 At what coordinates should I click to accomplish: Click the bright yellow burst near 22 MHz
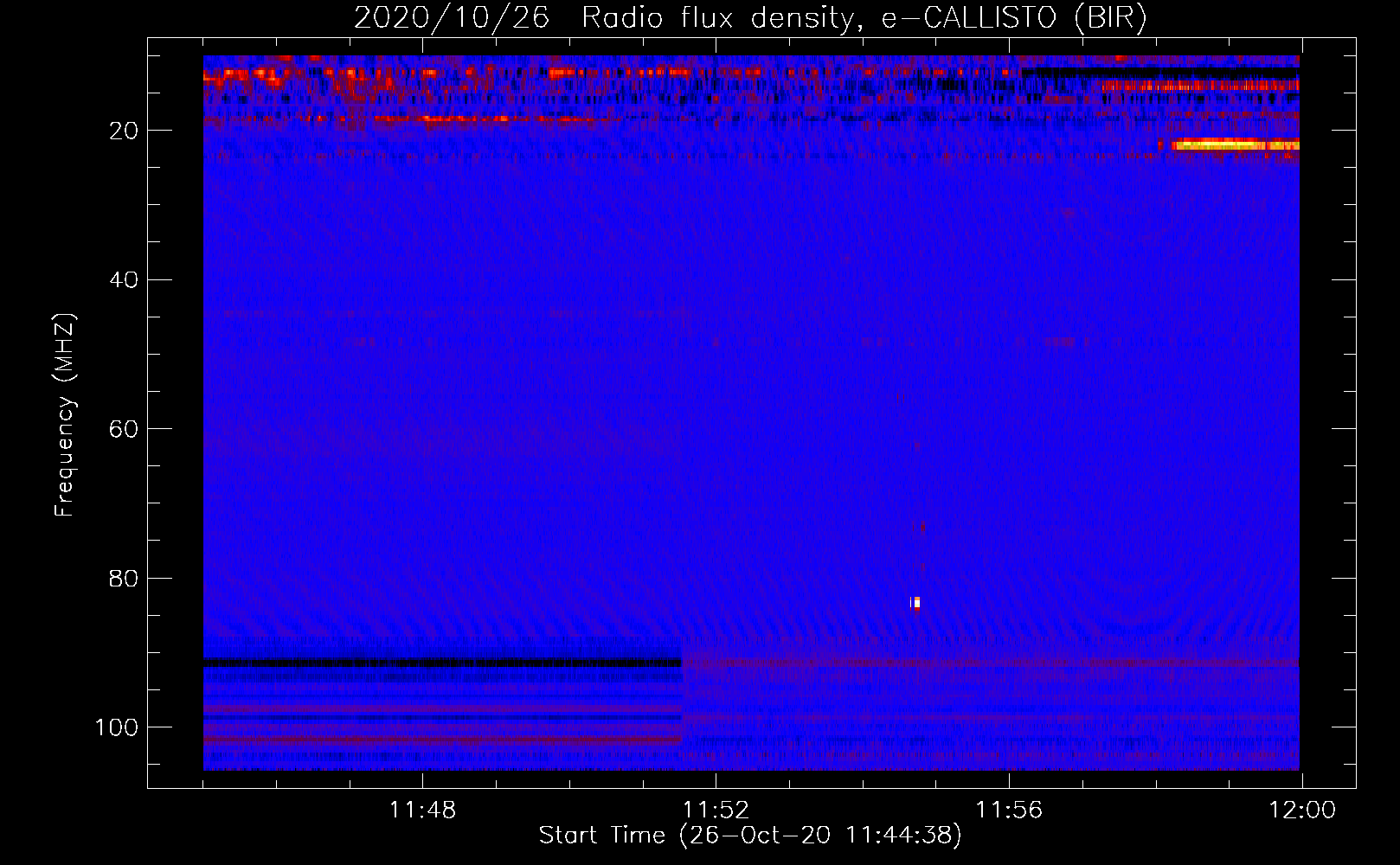tap(1235, 145)
